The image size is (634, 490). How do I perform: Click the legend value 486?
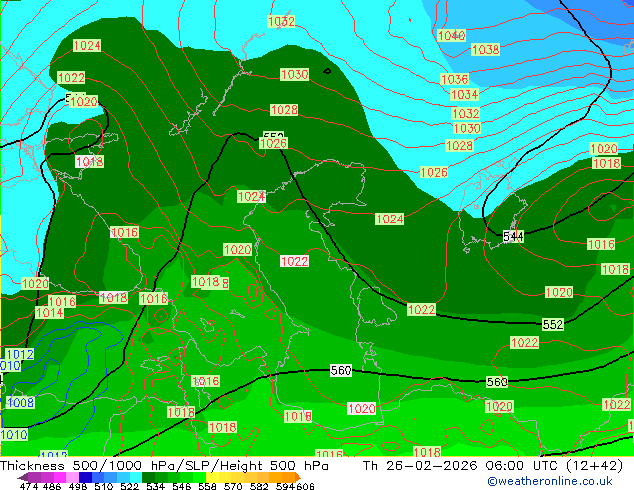pyautogui.click(x=52, y=486)
